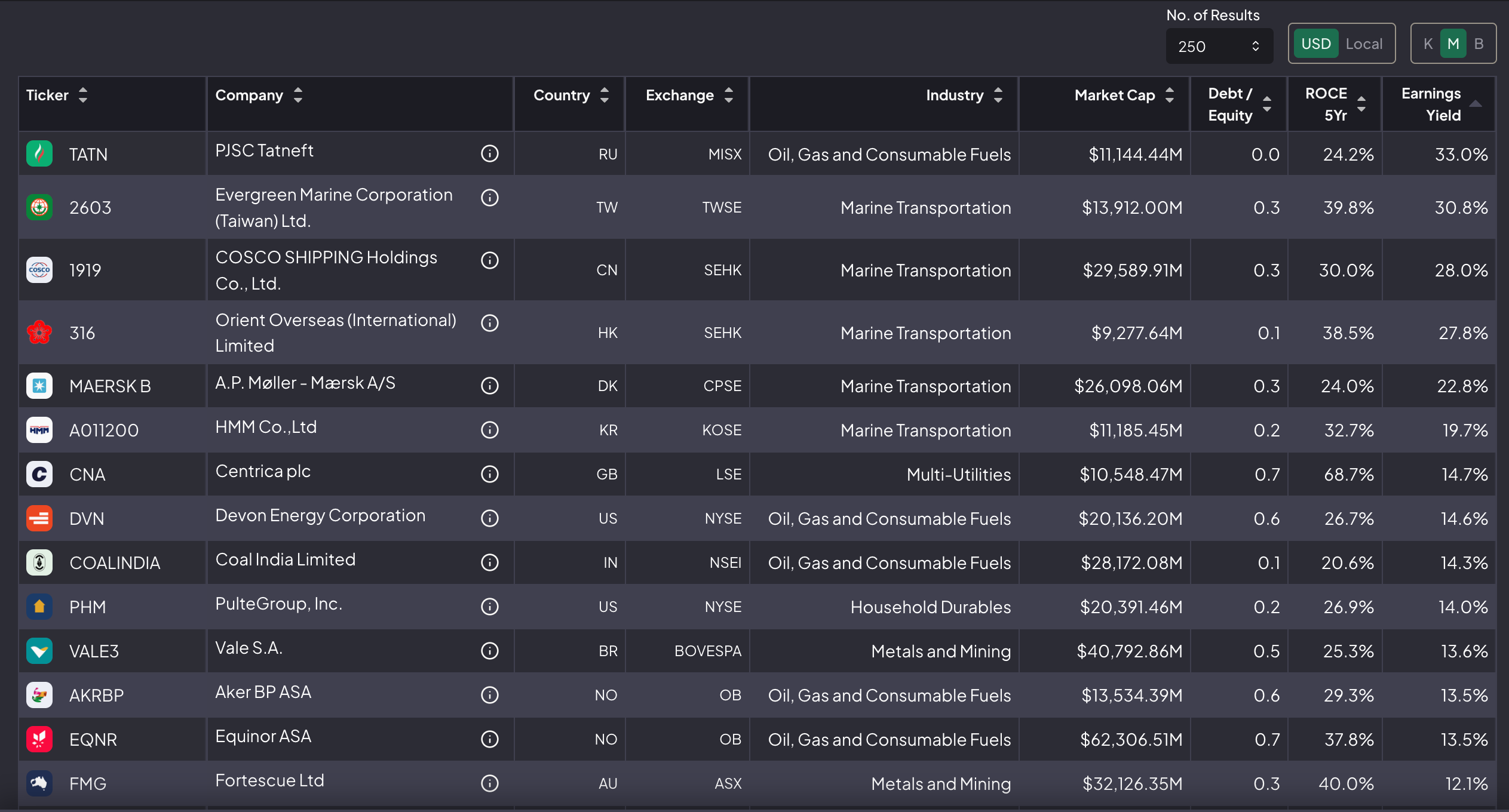Screen dimensions: 1509x812
Task: Open info icon for PulteGroup, Inc.
Action: 490,607
